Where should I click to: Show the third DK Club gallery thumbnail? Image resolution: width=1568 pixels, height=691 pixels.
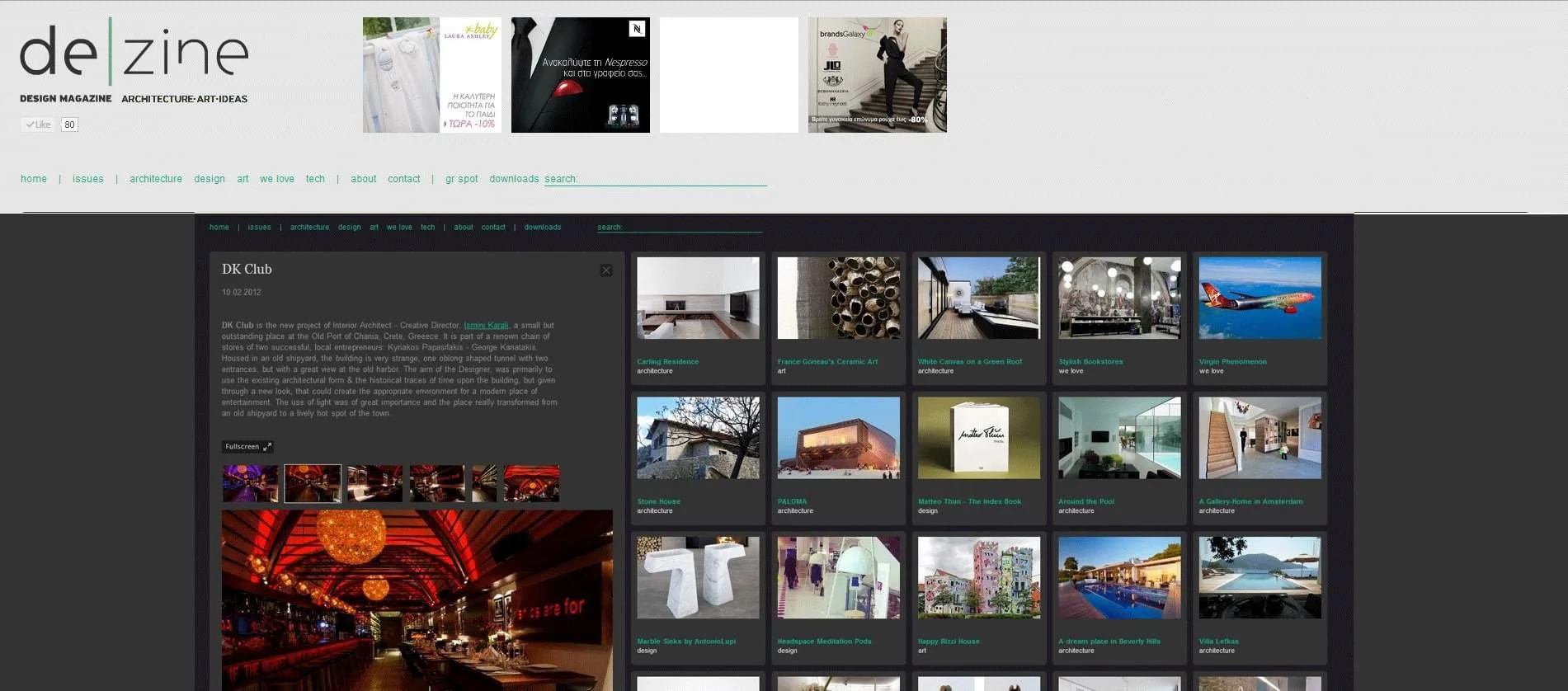[375, 483]
